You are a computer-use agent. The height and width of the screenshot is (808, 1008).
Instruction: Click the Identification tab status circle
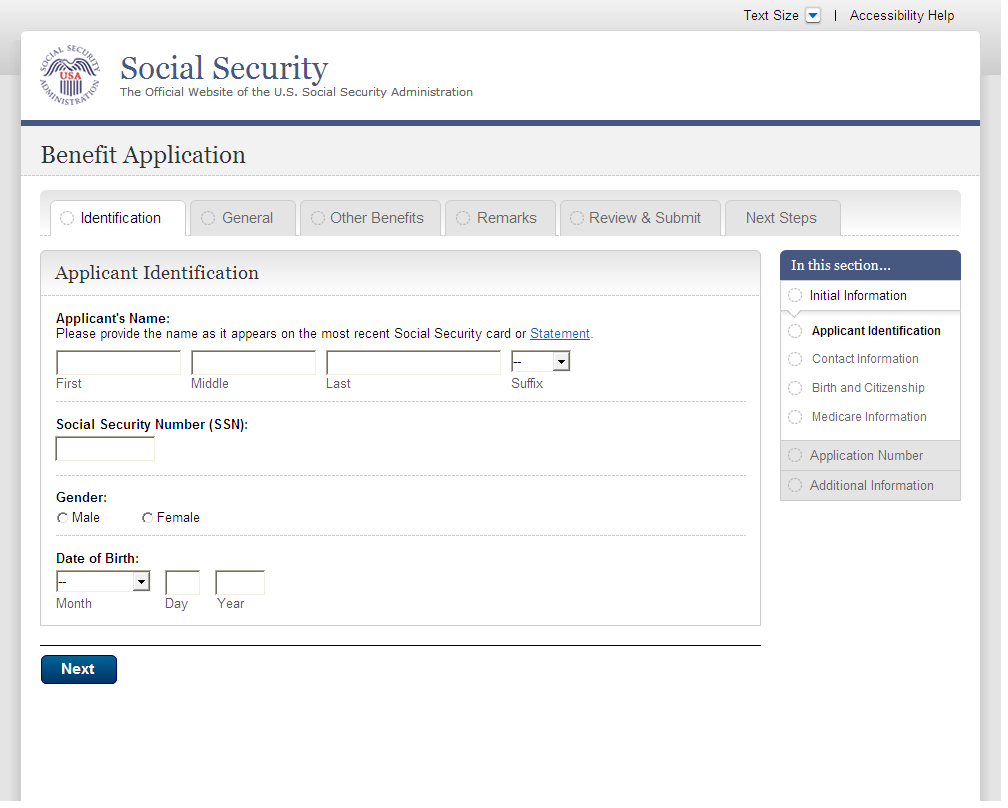(x=67, y=218)
